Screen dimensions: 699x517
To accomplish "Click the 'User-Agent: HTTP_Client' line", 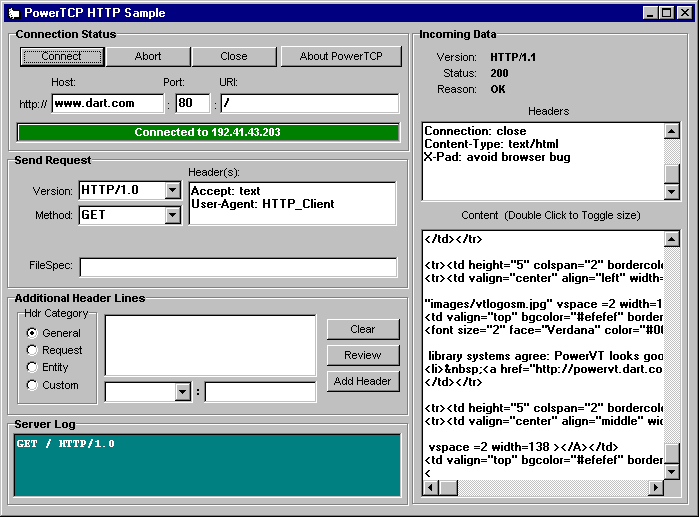I will (263, 204).
